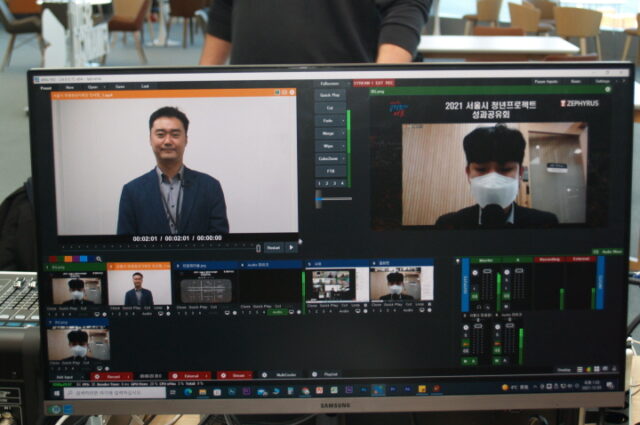Click the Cut transition button

click(329, 107)
